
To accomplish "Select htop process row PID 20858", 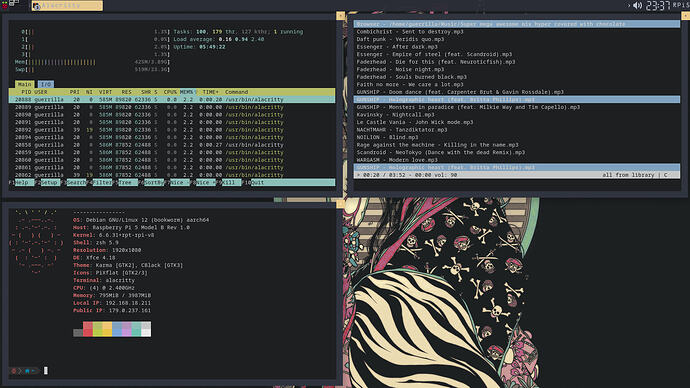I will coord(172,145).
